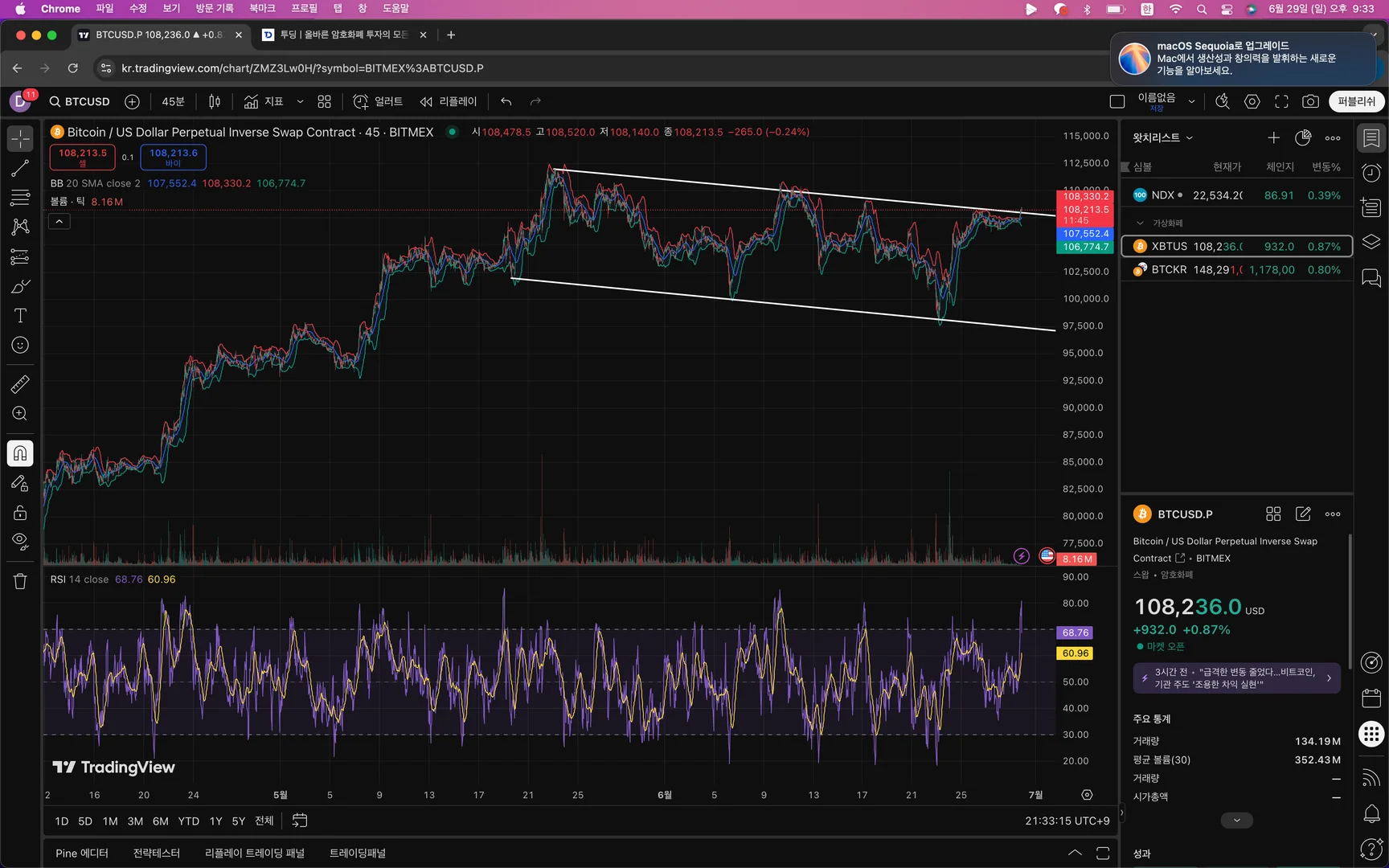Toggle lock all drawing tools

pos(20,513)
